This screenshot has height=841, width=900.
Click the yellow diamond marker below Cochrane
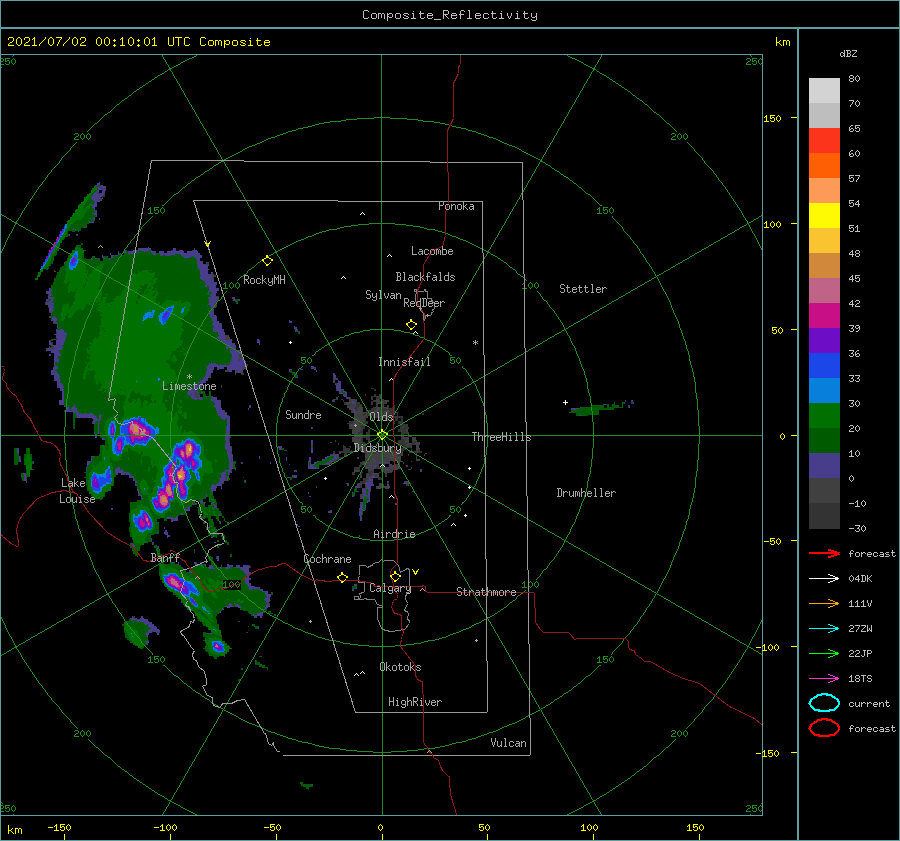pos(342,577)
